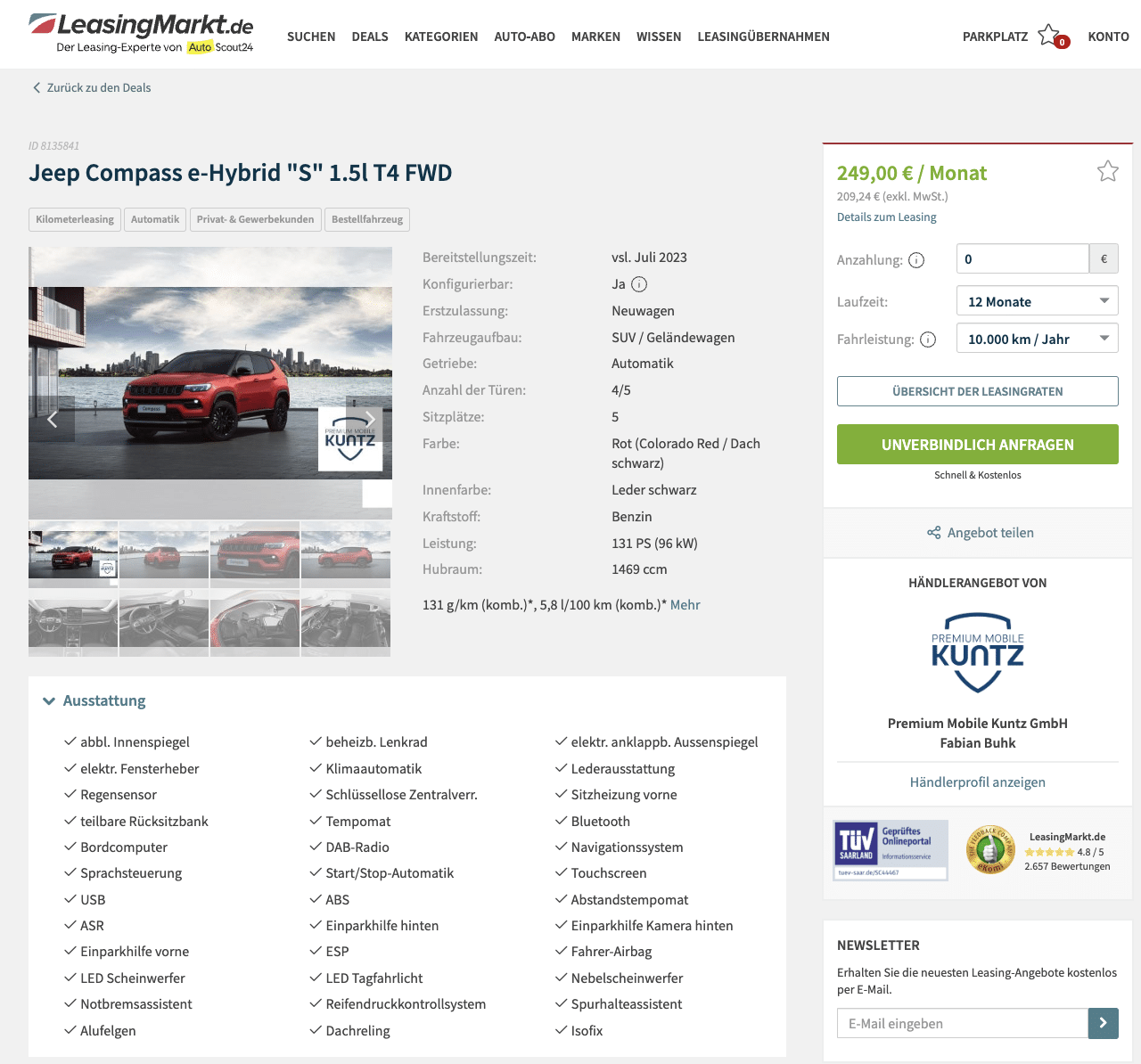Click the Isofix equipment entry
Image resolution: width=1141 pixels, height=1064 pixels.
point(587,1031)
